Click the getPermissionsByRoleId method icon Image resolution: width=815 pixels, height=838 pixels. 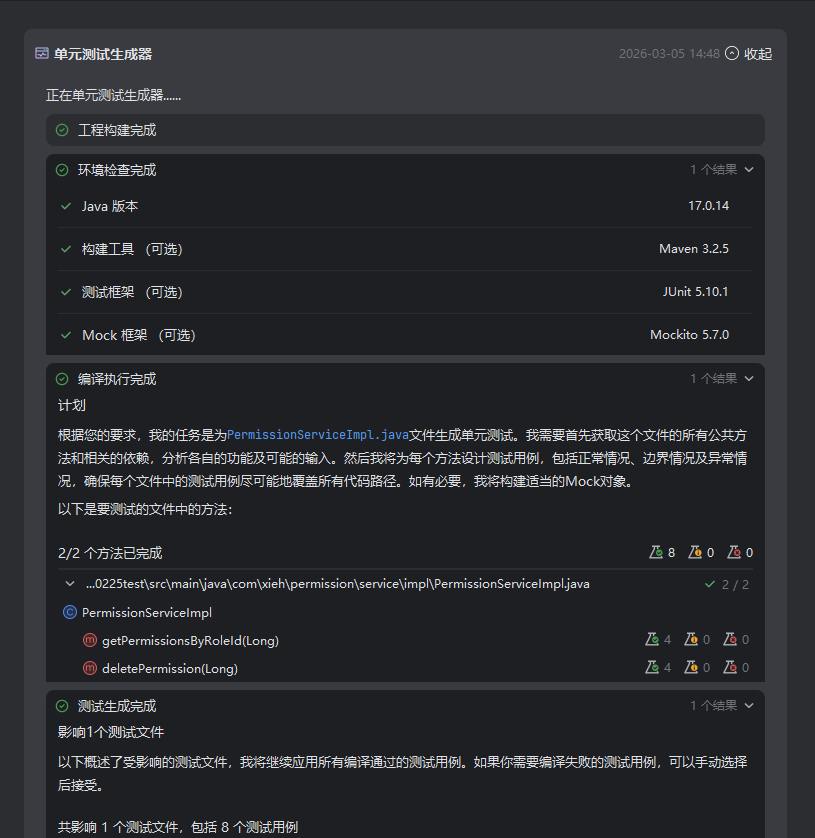pyautogui.click(x=90, y=640)
